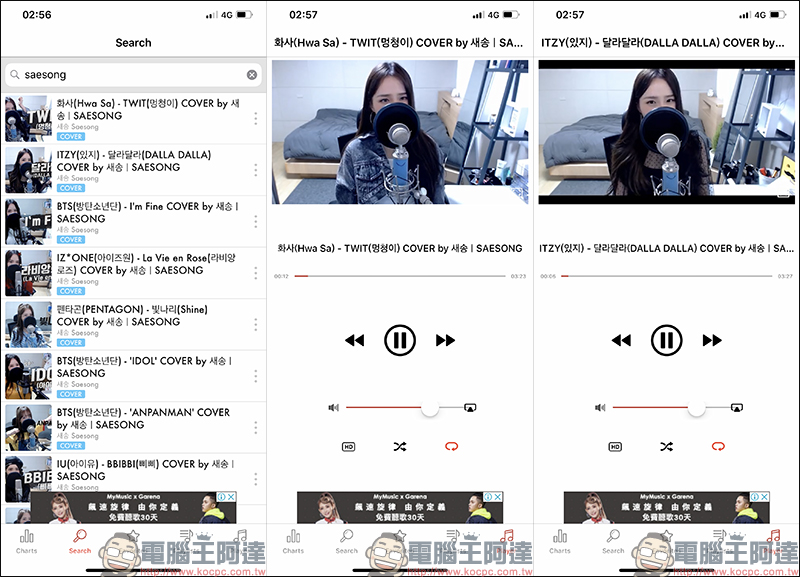Open MyMusic x Garena ad in TWIT player

point(400,508)
